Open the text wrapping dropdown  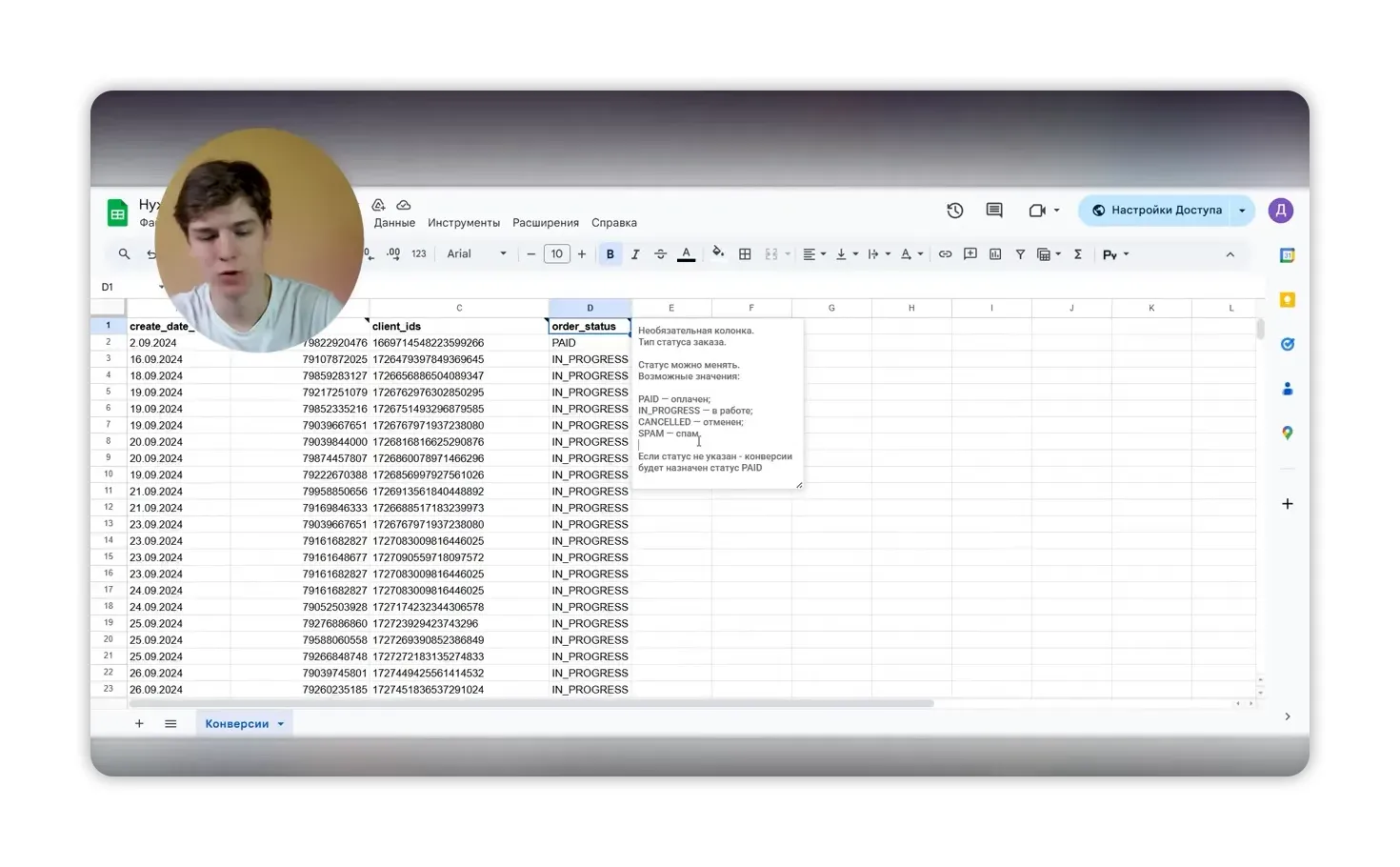(879, 254)
